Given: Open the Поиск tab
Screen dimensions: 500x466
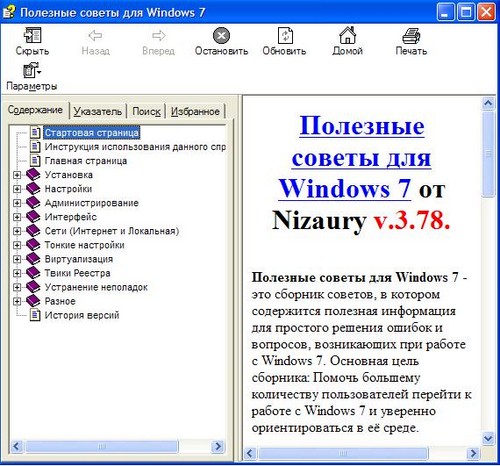Looking at the screenshot, I should click(x=146, y=111).
